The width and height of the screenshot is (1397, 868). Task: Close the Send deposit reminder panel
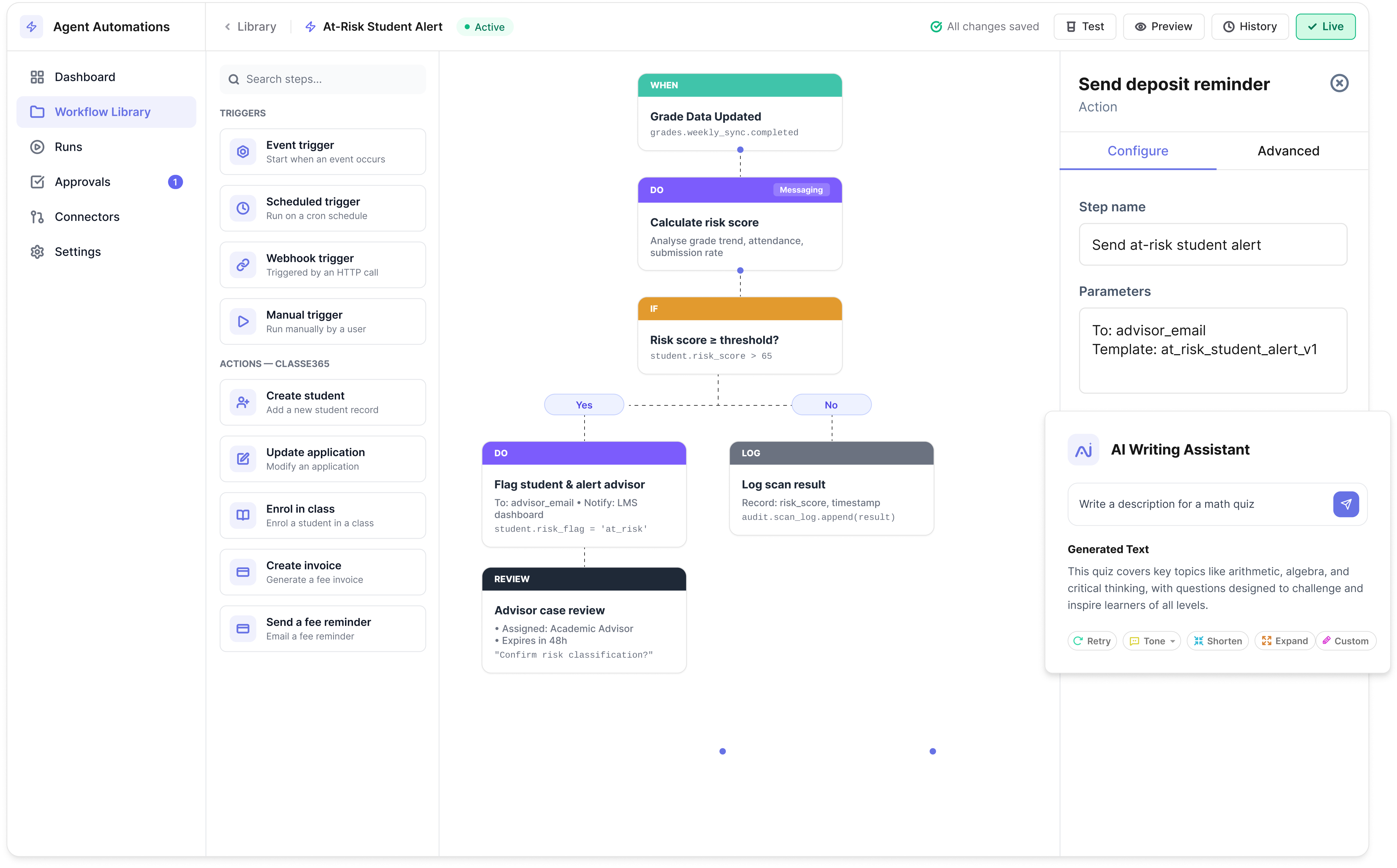[1339, 83]
